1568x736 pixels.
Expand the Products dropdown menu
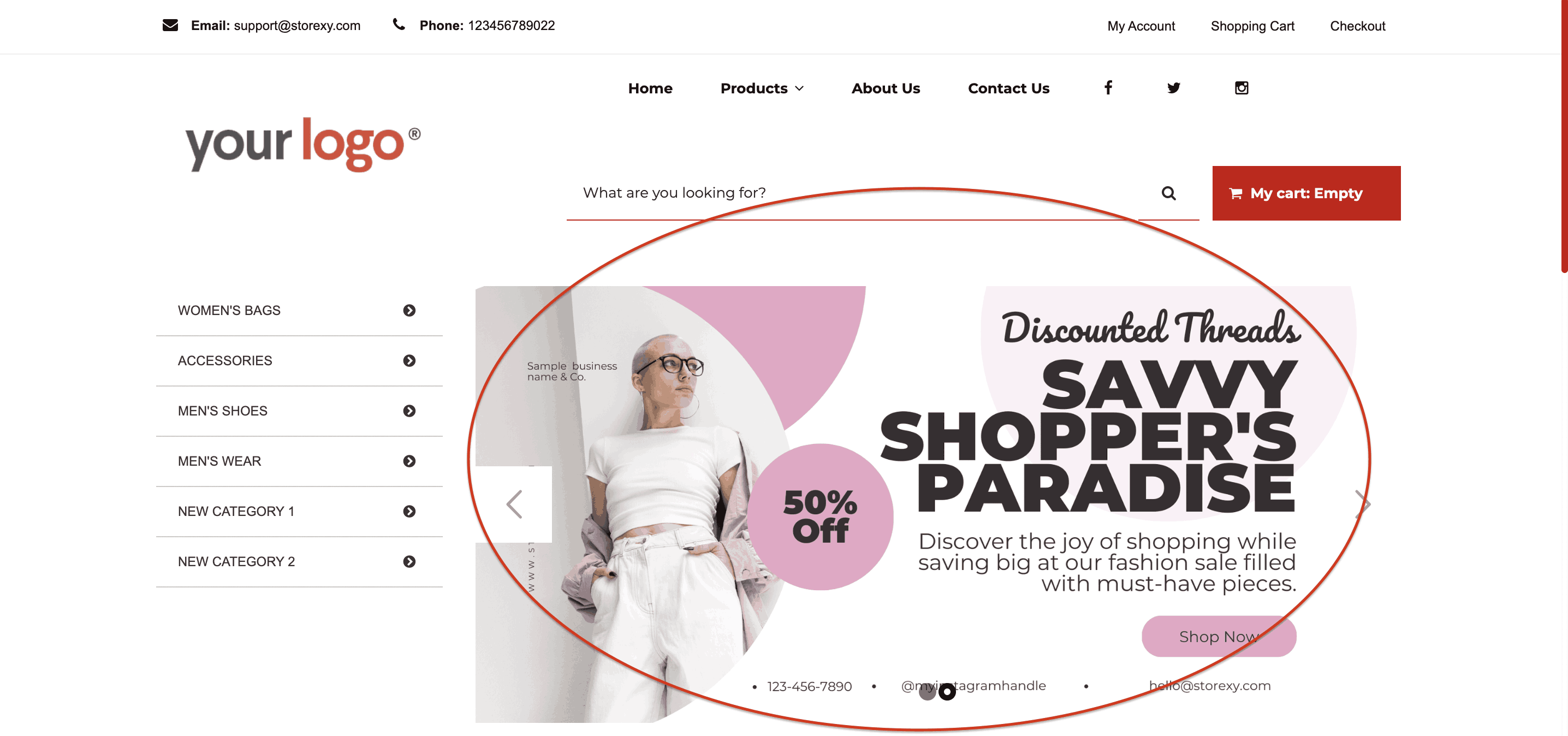pyautogui.click(x=762, y=88)
